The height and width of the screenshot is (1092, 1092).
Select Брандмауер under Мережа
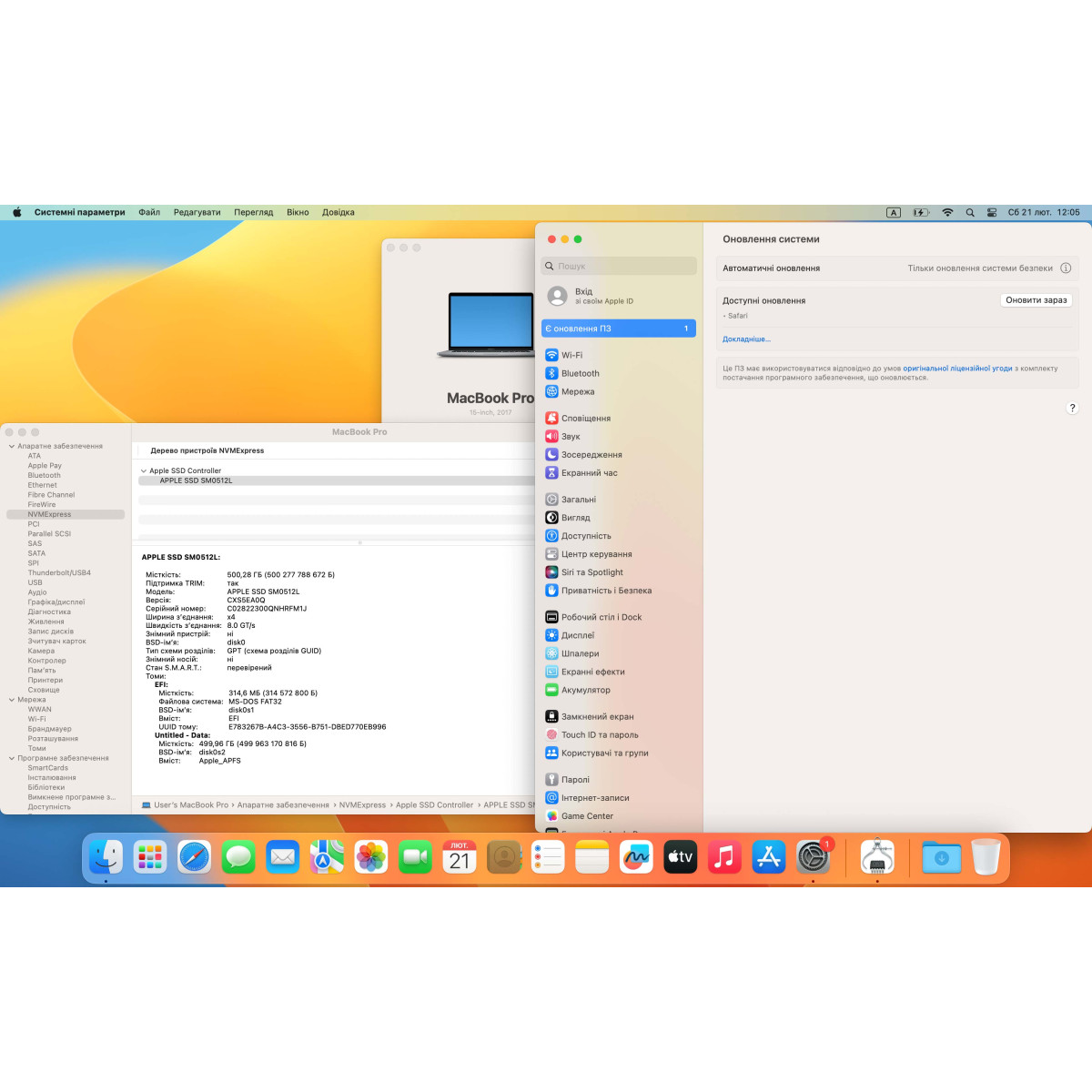[x=49, y=729]
